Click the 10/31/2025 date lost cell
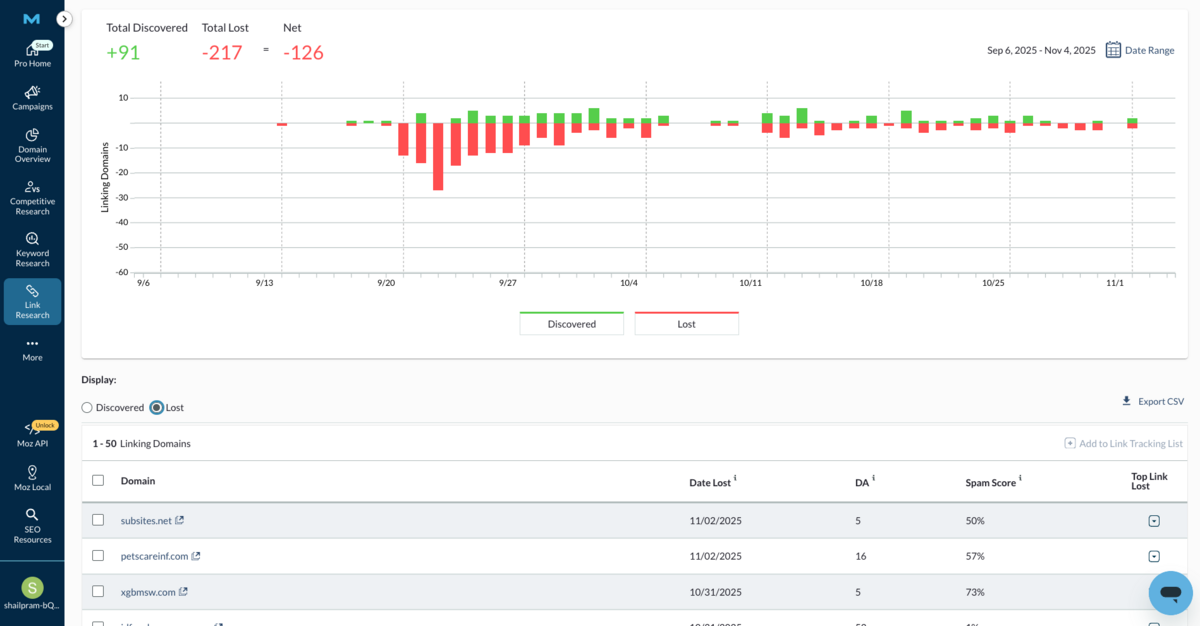Image resolution: width=1200 pixels, height=626 pixels. (716, 592)
